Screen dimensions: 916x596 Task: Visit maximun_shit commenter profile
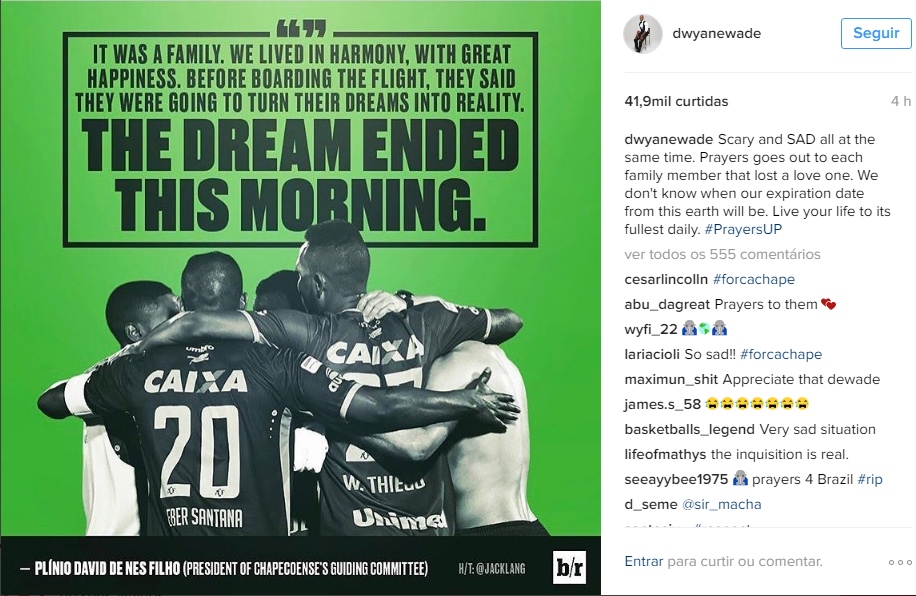pos(671,379)
